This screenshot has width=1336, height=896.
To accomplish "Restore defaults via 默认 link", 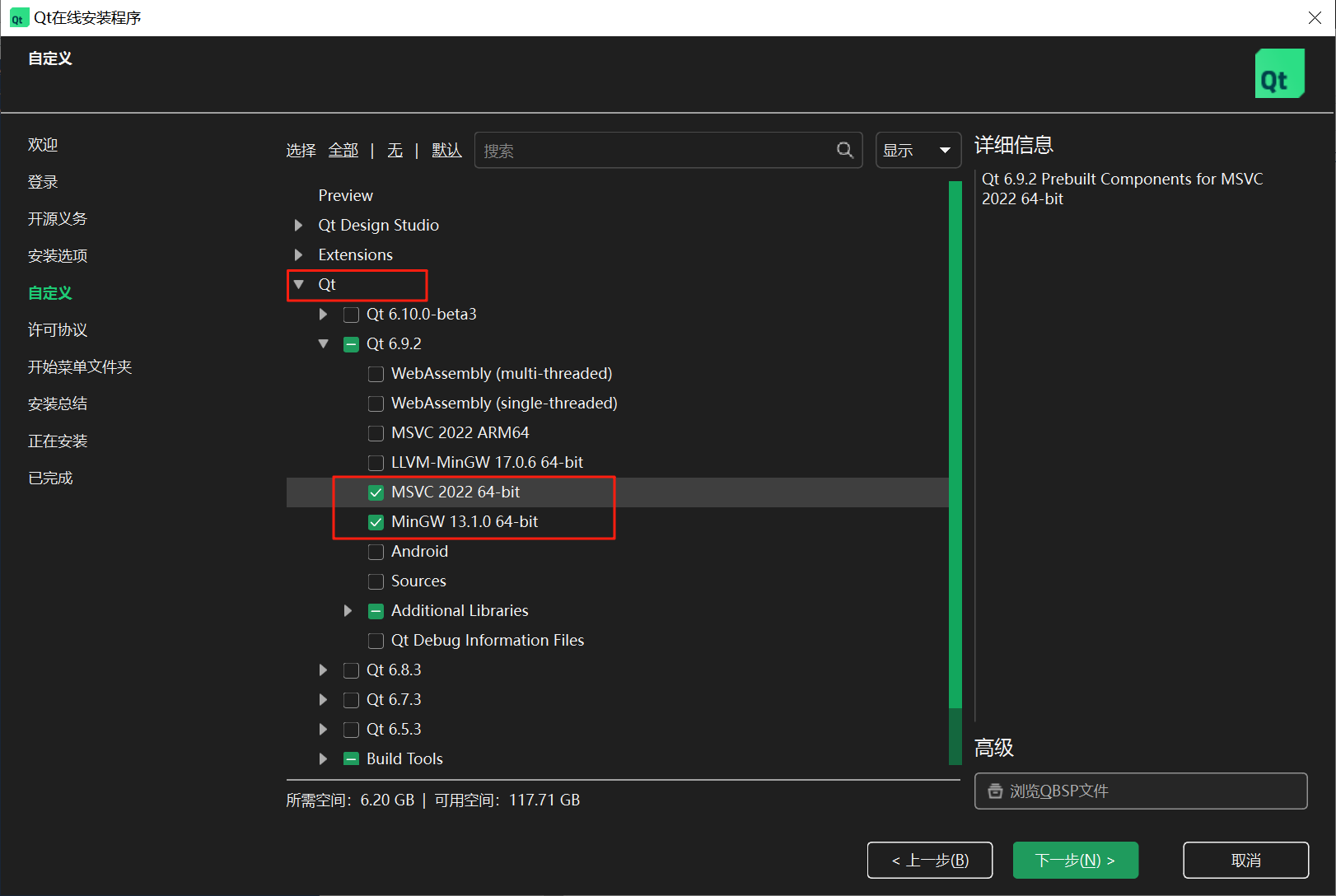I will pyautogui.click(x=447, y=150).
